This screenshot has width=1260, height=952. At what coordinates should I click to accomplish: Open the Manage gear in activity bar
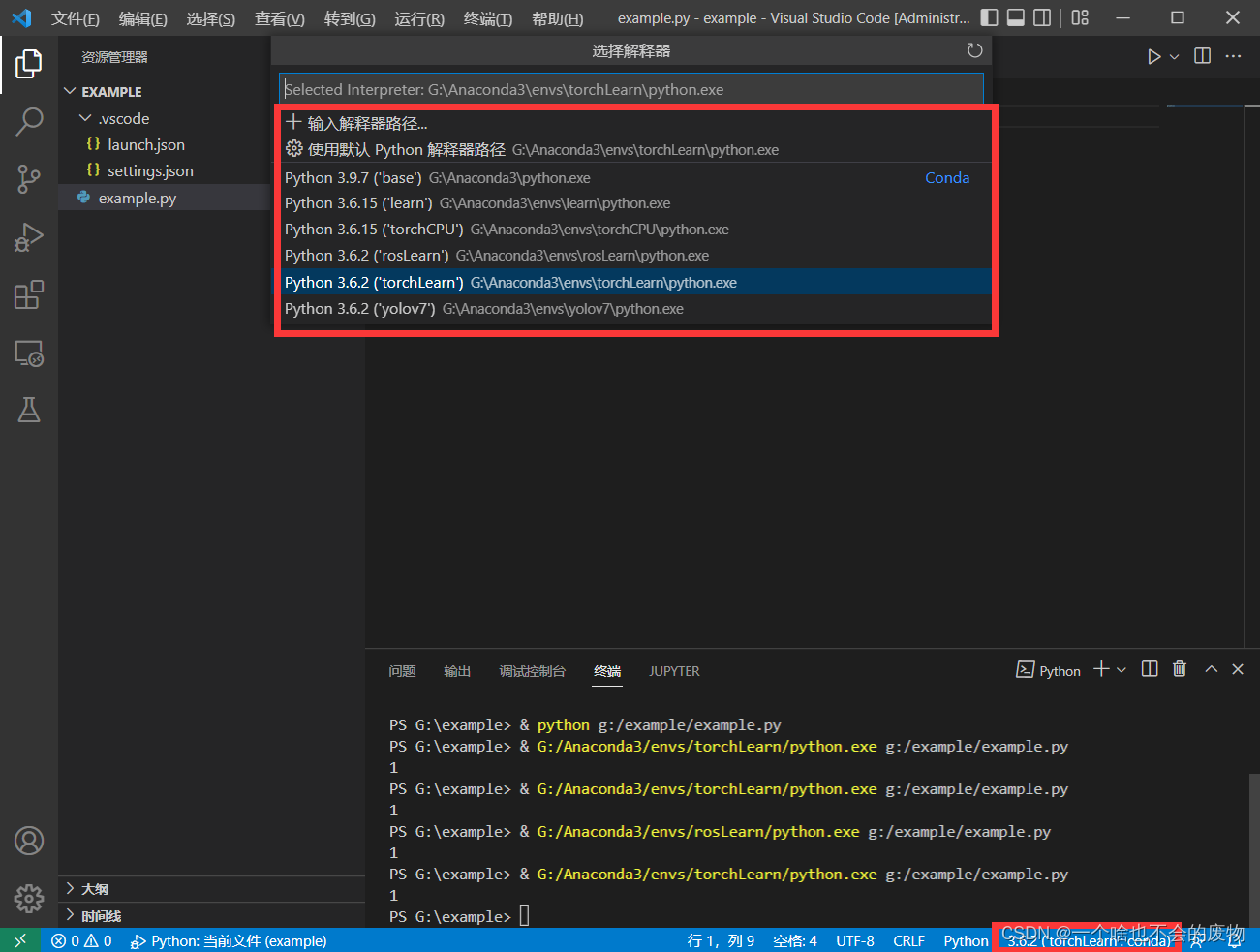(x=29, y=898)
